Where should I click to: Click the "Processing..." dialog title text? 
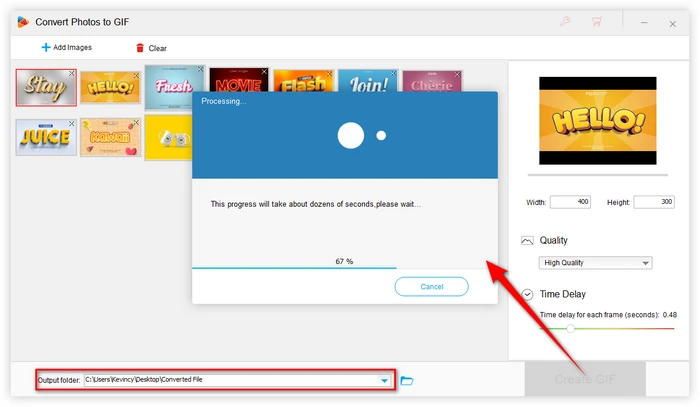[224, 101]
